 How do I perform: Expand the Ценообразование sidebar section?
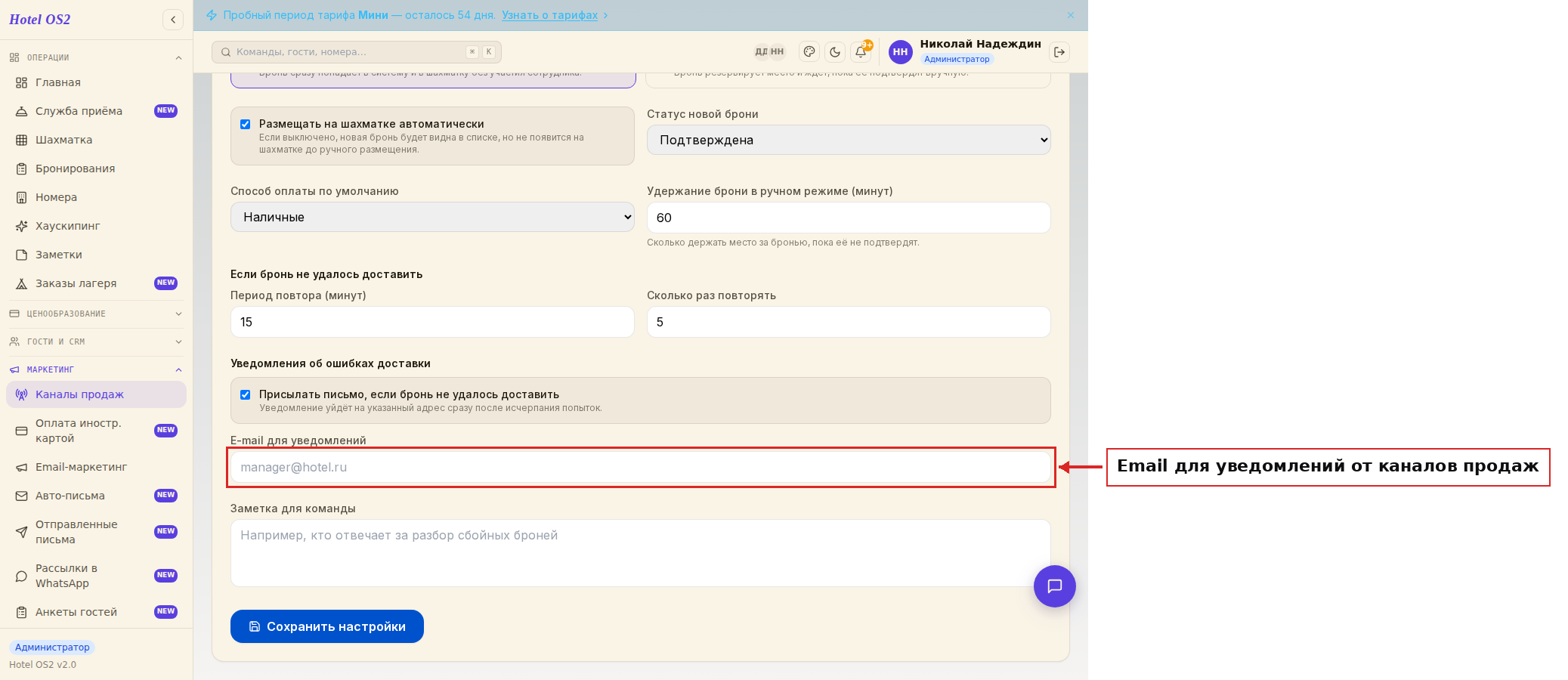tap(96, 314)
